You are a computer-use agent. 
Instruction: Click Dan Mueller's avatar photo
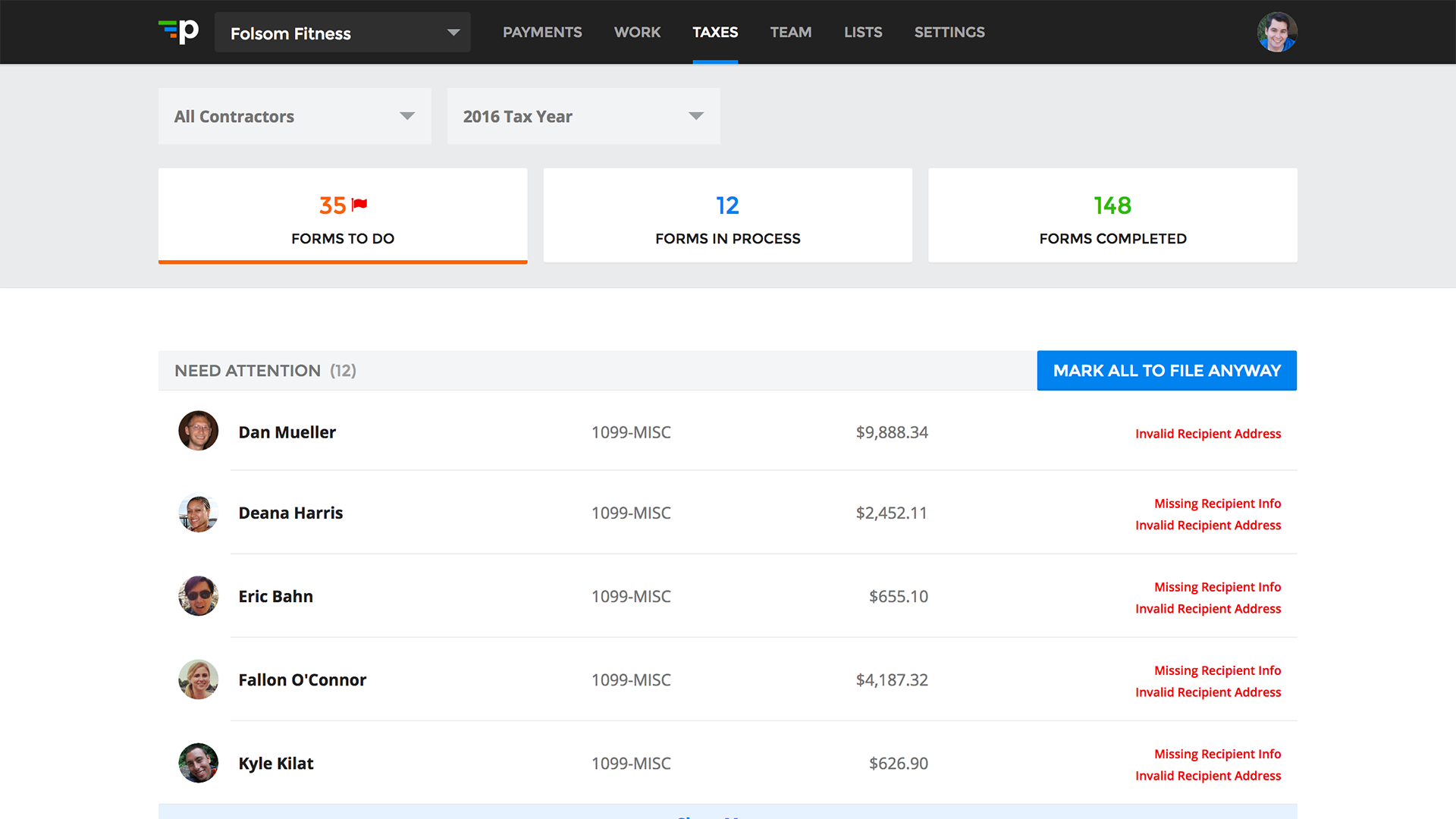(x=198, y=431)
